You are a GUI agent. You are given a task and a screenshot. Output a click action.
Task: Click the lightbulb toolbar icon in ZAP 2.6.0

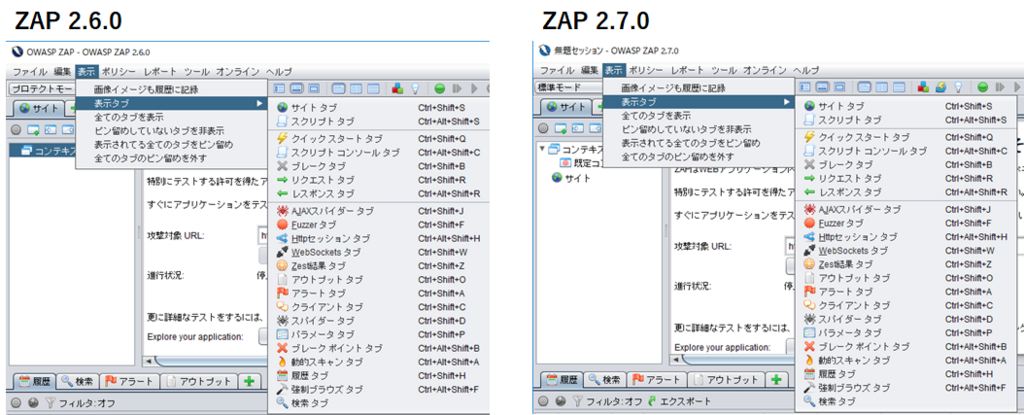pyautogui.click(x=414, y=88)
